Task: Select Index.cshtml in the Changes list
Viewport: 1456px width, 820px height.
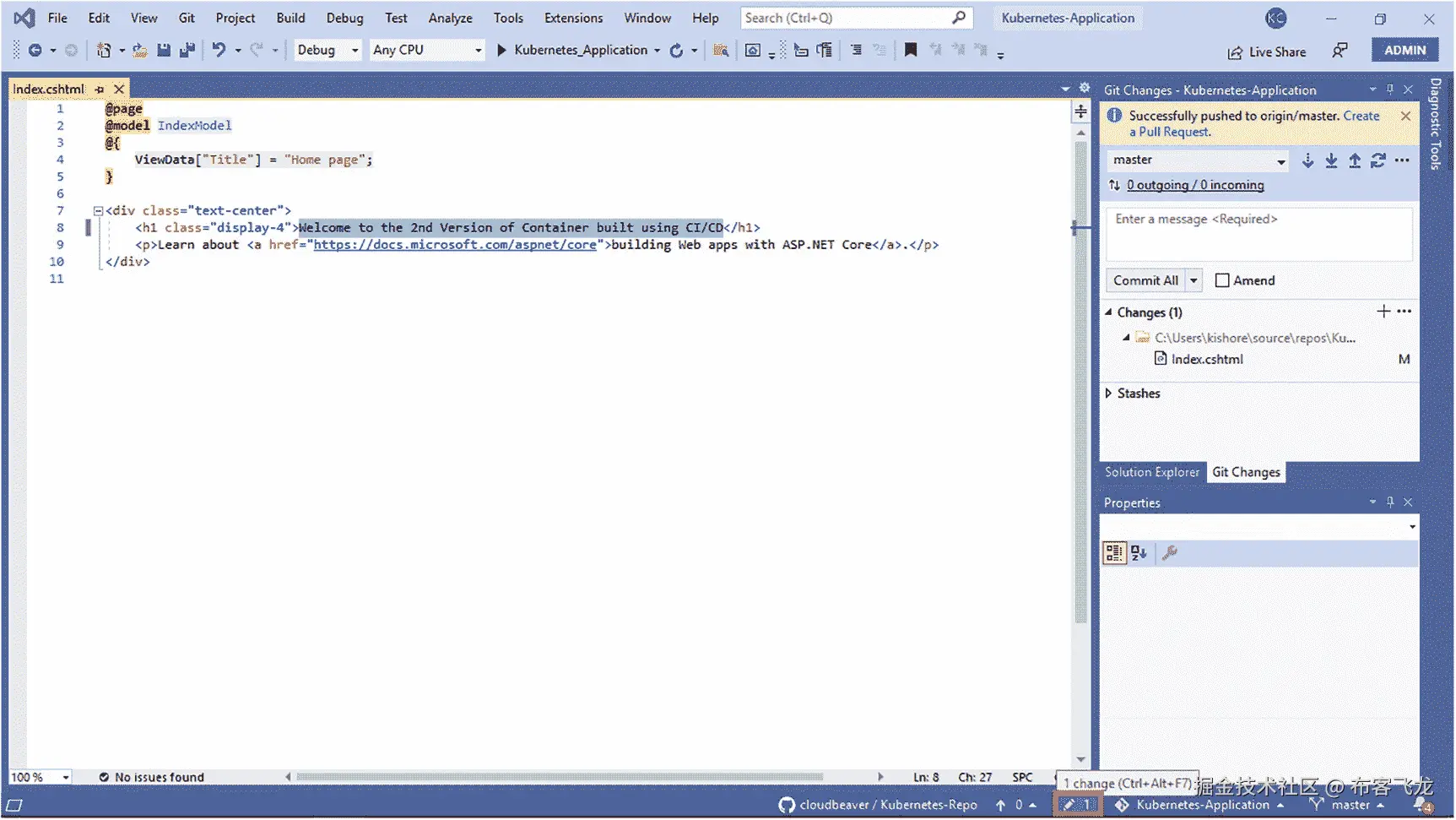Action: click(1207, 360)
